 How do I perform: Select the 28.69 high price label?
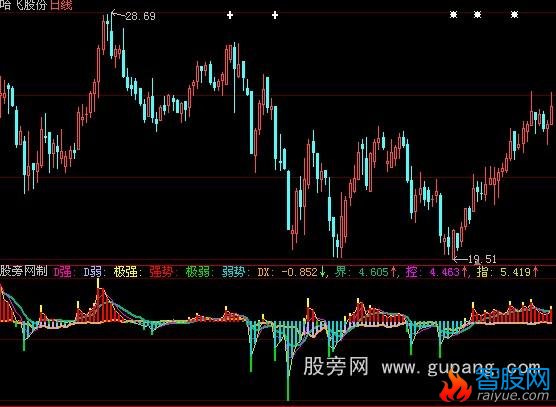pos(140,16)
